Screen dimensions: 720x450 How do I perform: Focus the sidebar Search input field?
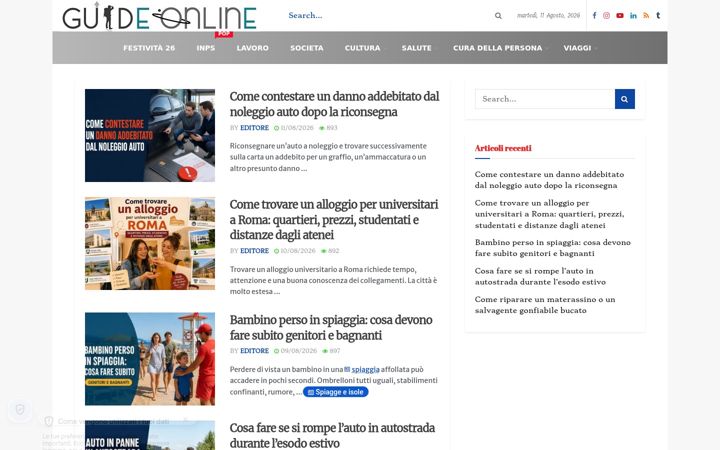coord(545,99)
